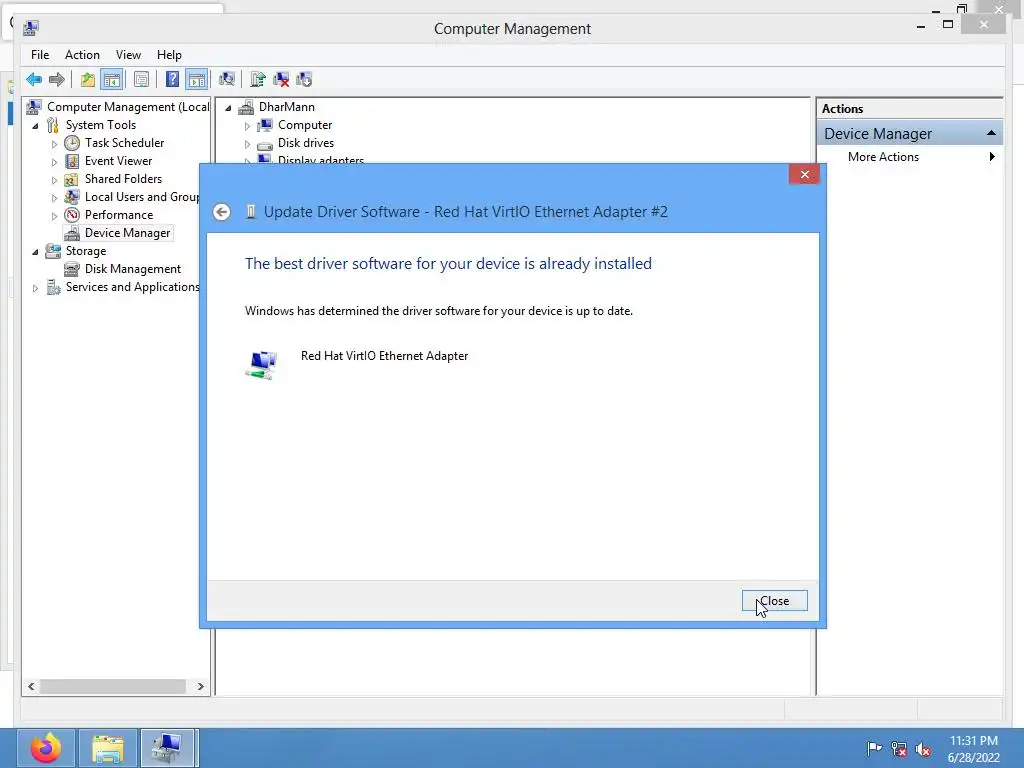Select Computer in the device list
This screenshot has height=768, width=1024.
click(x=305, y=125)
